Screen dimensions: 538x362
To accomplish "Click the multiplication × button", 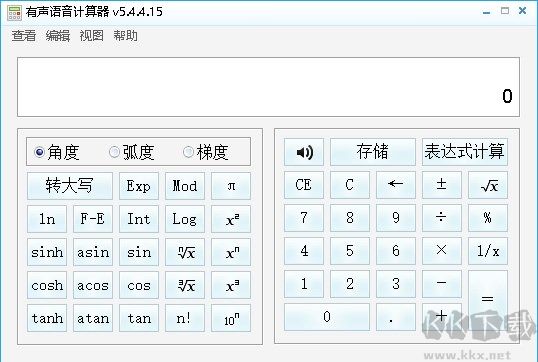I will pyautogui.click(x=442, y=251).
